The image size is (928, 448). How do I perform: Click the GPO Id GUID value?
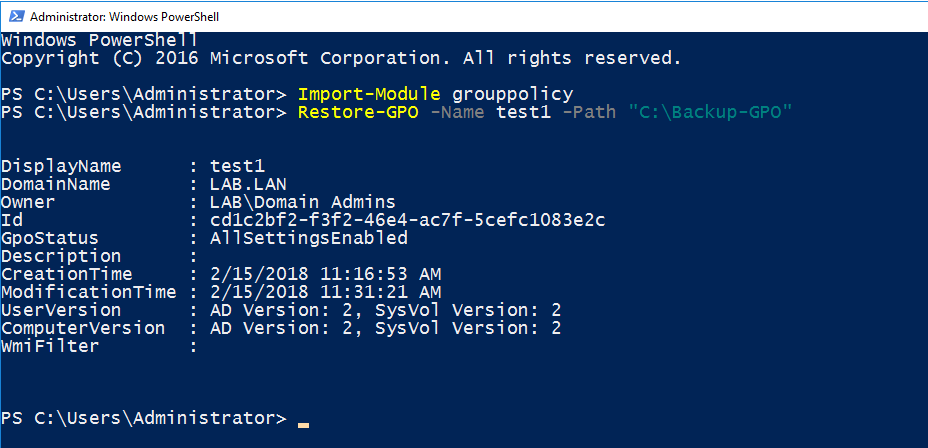tap(408, 220)
